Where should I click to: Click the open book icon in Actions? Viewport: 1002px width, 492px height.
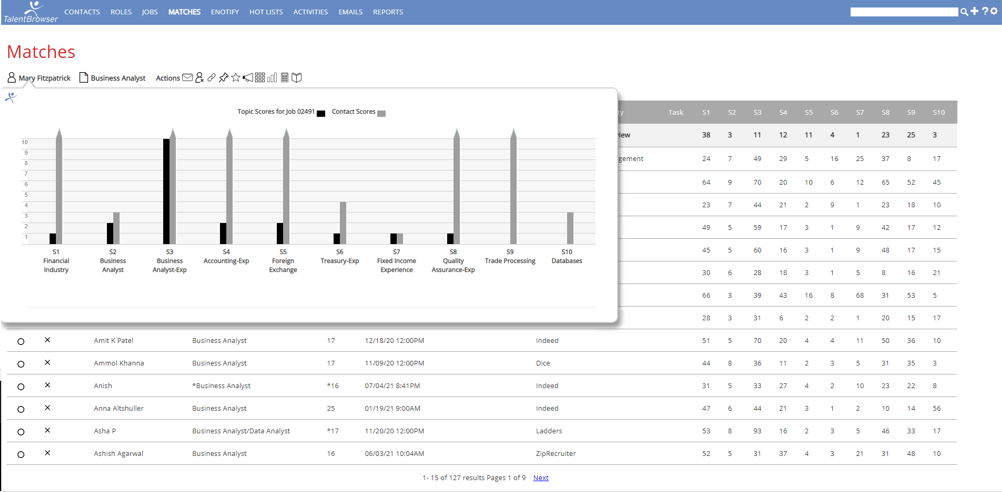pyautogui.click(x=297, y=78)
